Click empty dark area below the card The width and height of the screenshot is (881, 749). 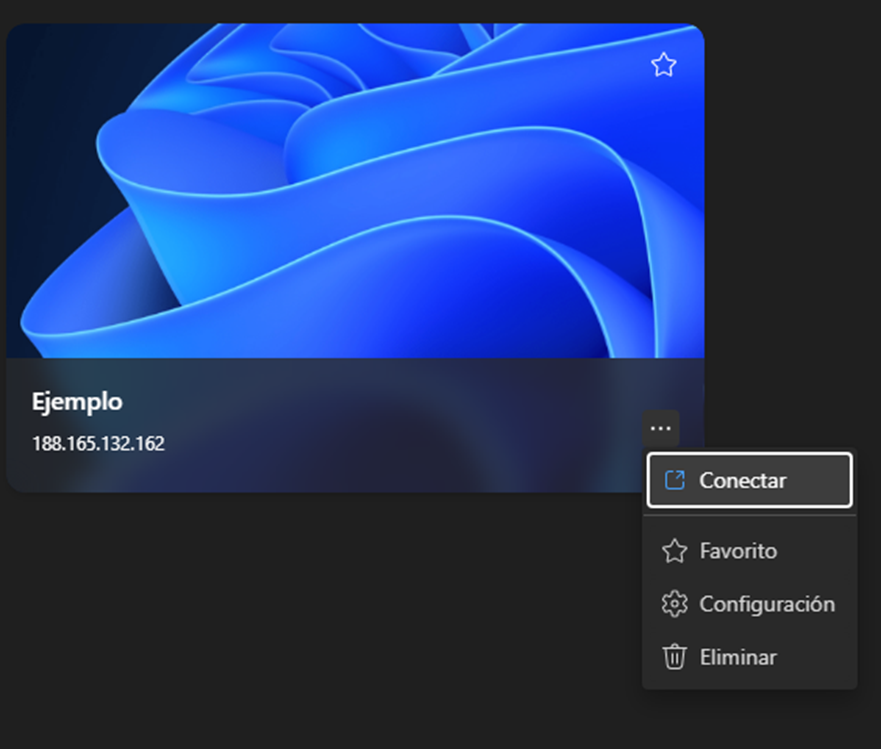point(300,620)
